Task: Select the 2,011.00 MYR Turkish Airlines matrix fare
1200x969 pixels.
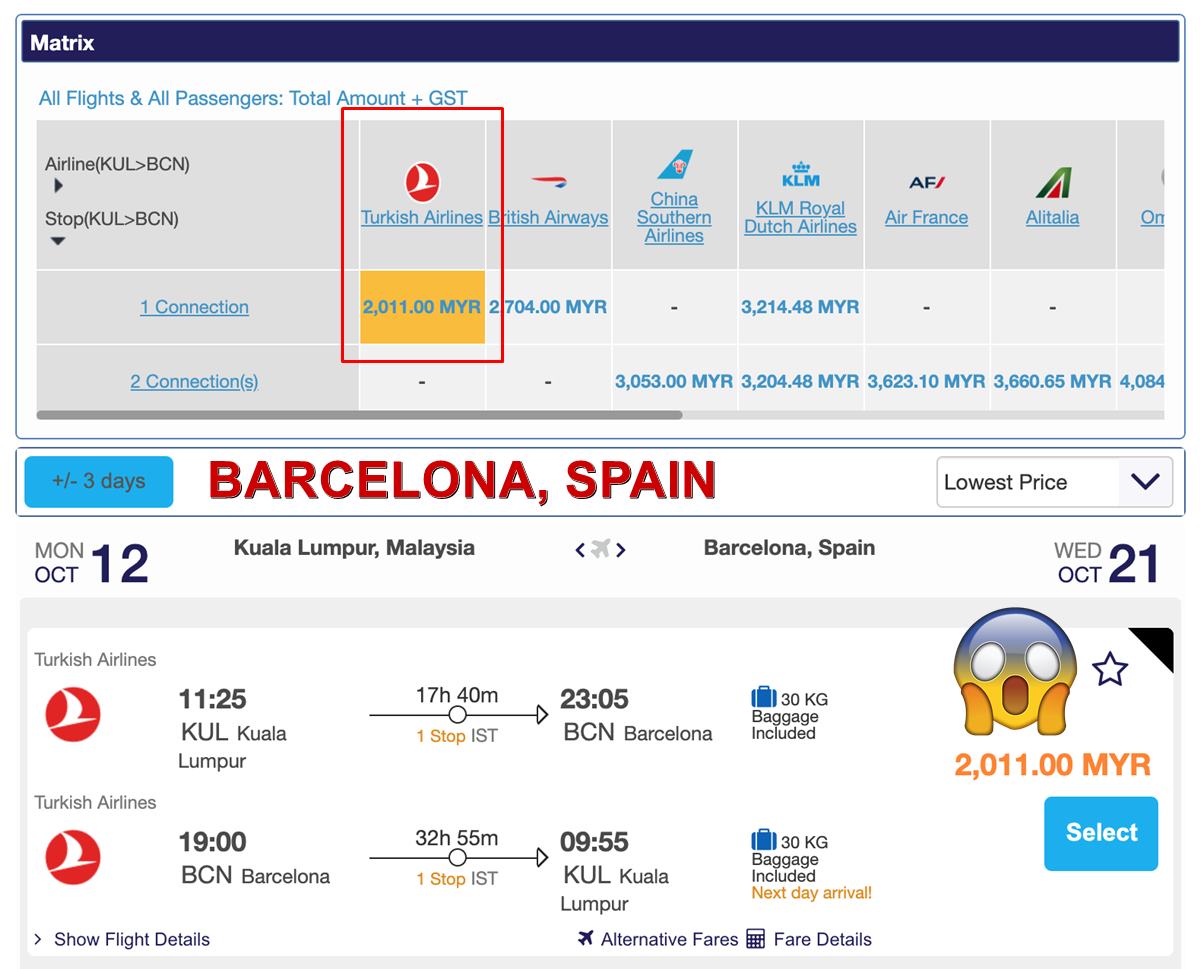Action: coord(422,307)
